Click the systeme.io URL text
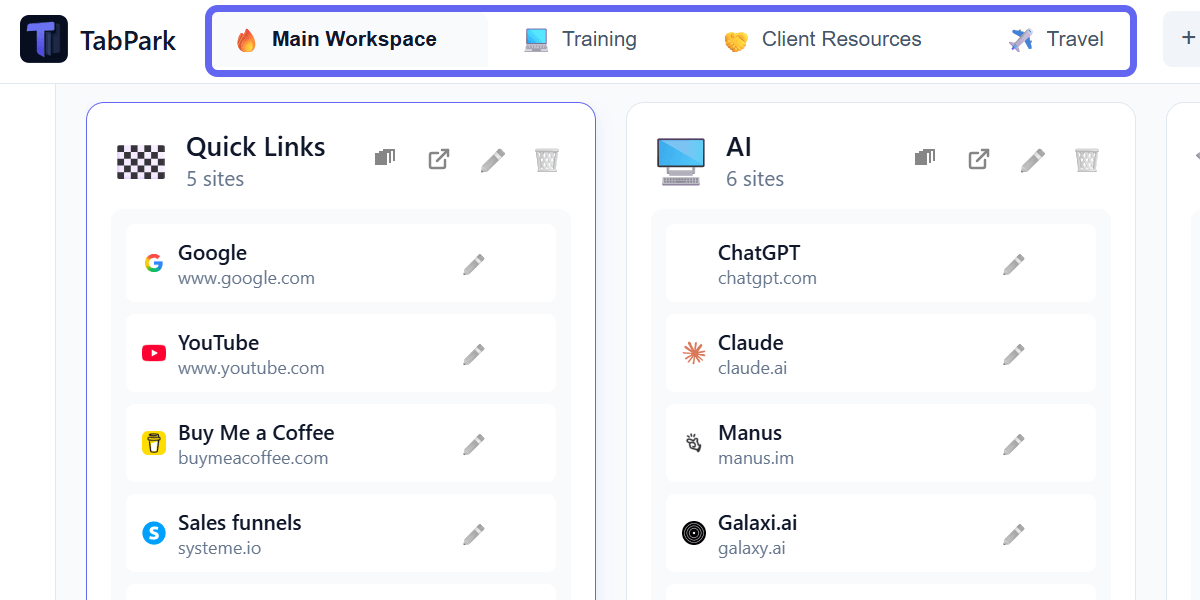The width and height of the screenshot is (1200, 600). click(220, 548)
